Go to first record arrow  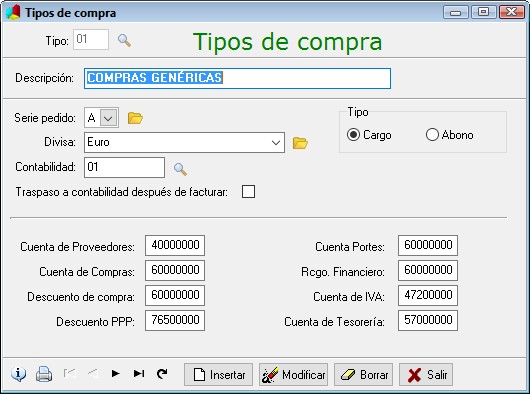click(x=69, y=373)
